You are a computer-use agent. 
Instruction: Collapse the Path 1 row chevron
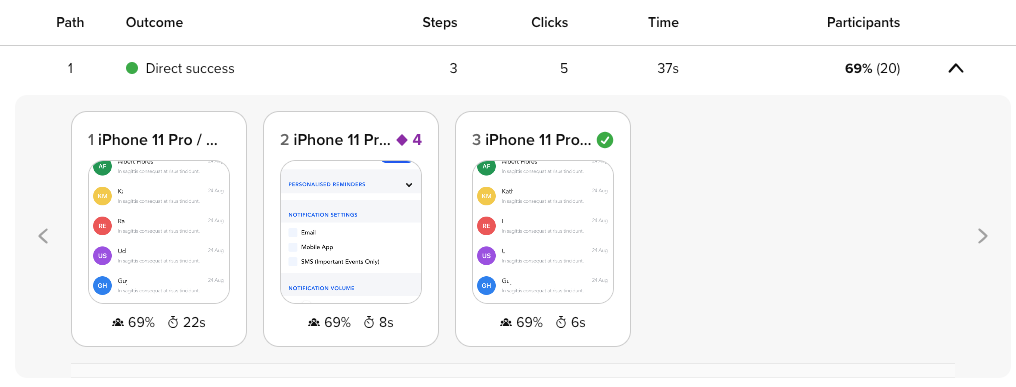click(x=956, y=68)
